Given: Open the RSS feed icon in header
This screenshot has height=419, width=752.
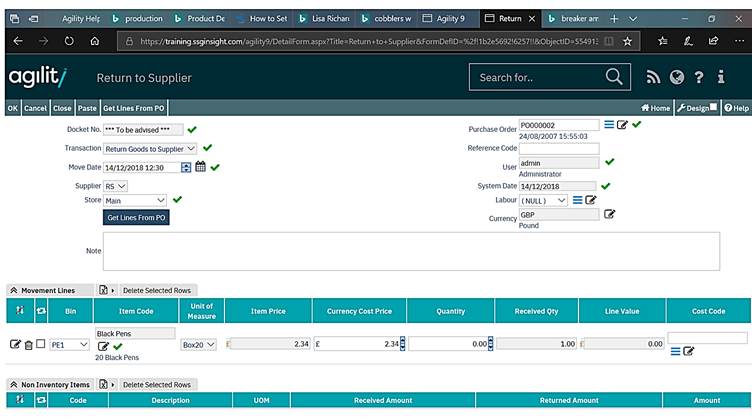Looking at the screenshot, I should click(654, 78).
